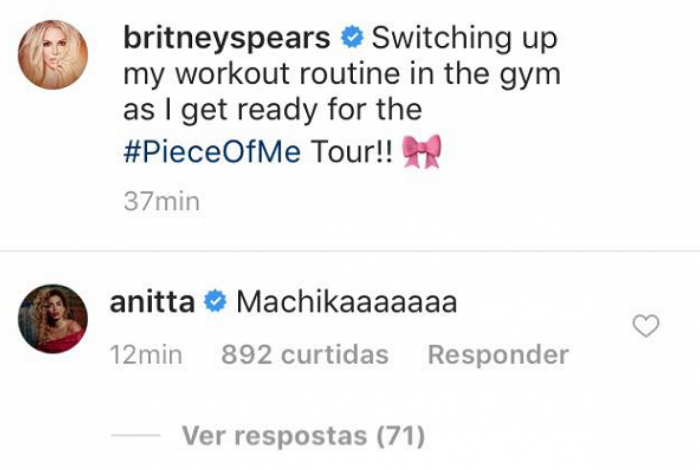This screenshot has width=700, height=470.
Task: Click the word "Tour!!" in the caption
Action: (350, 152)
